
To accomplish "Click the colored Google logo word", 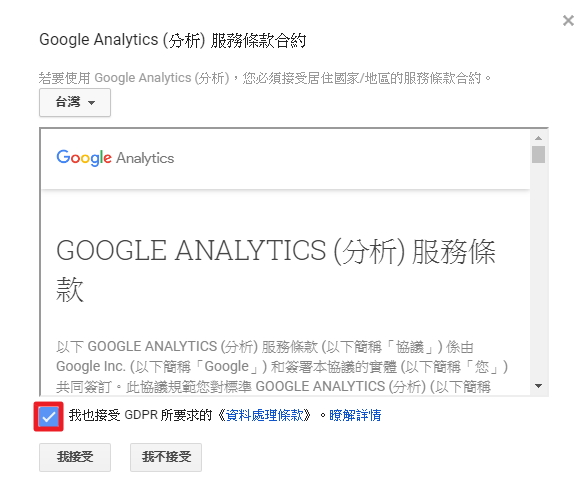I will click(84, 158).
